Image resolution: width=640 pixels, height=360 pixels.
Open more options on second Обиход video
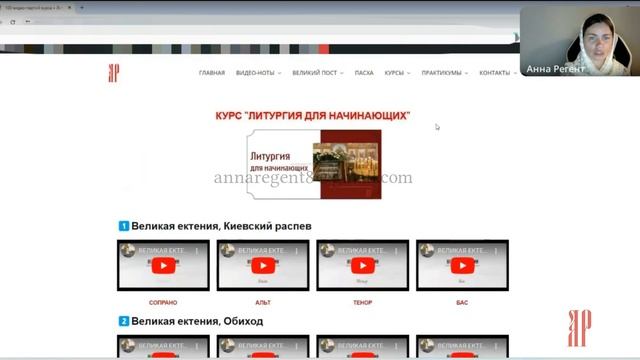(x=297, y=346)
